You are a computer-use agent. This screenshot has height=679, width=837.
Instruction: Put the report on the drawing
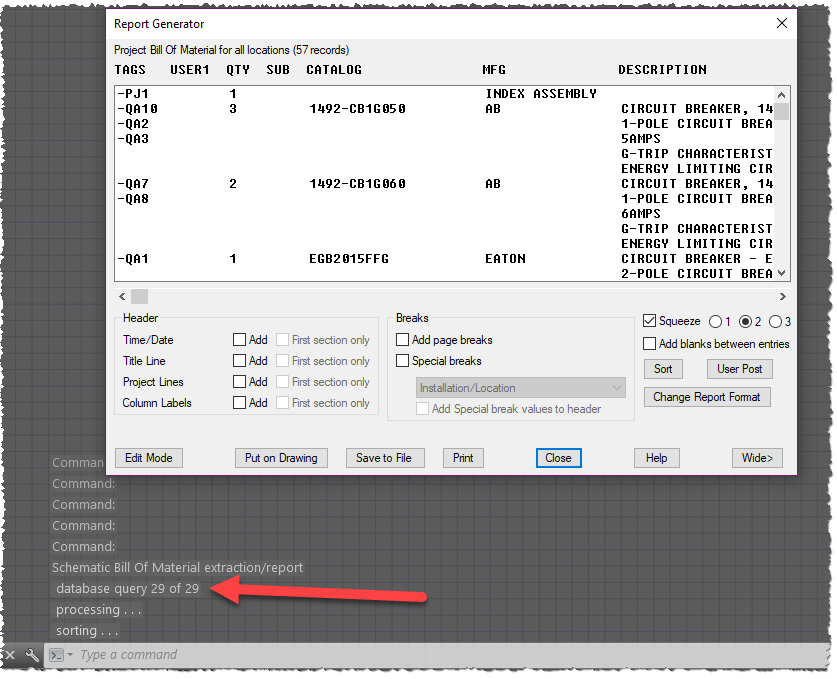(x=281, y=458)
